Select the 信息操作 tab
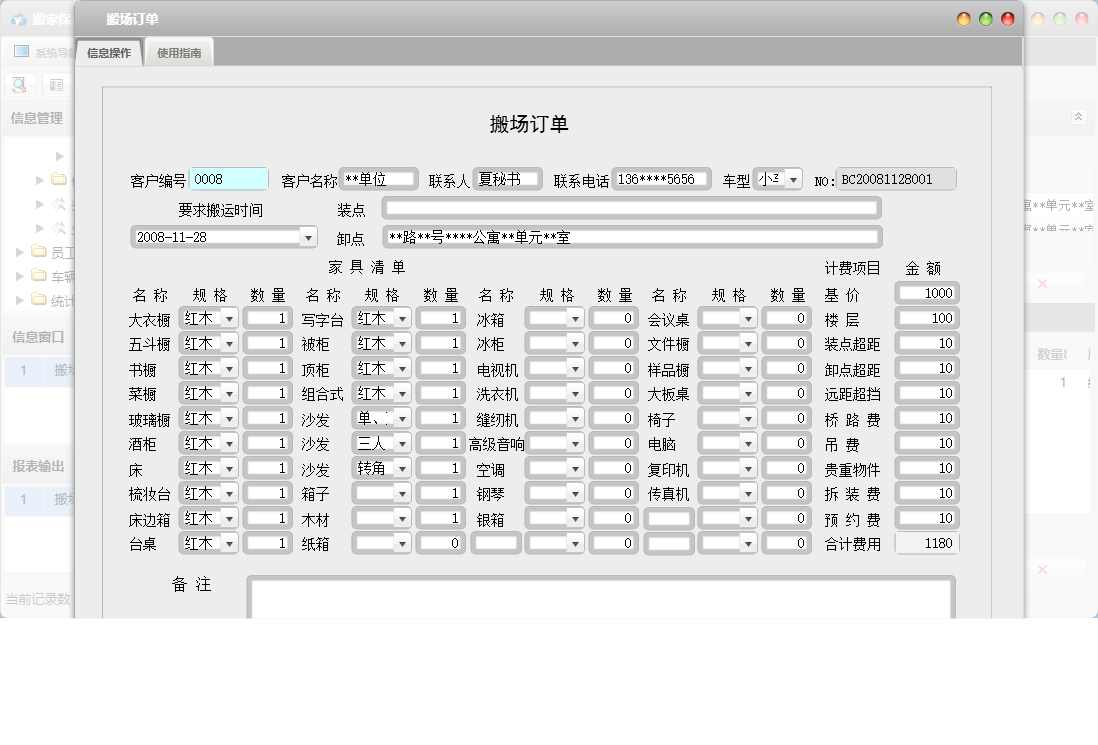Image resolution: width=1098 pixels, height=745 pixels. tap(110, 52)
